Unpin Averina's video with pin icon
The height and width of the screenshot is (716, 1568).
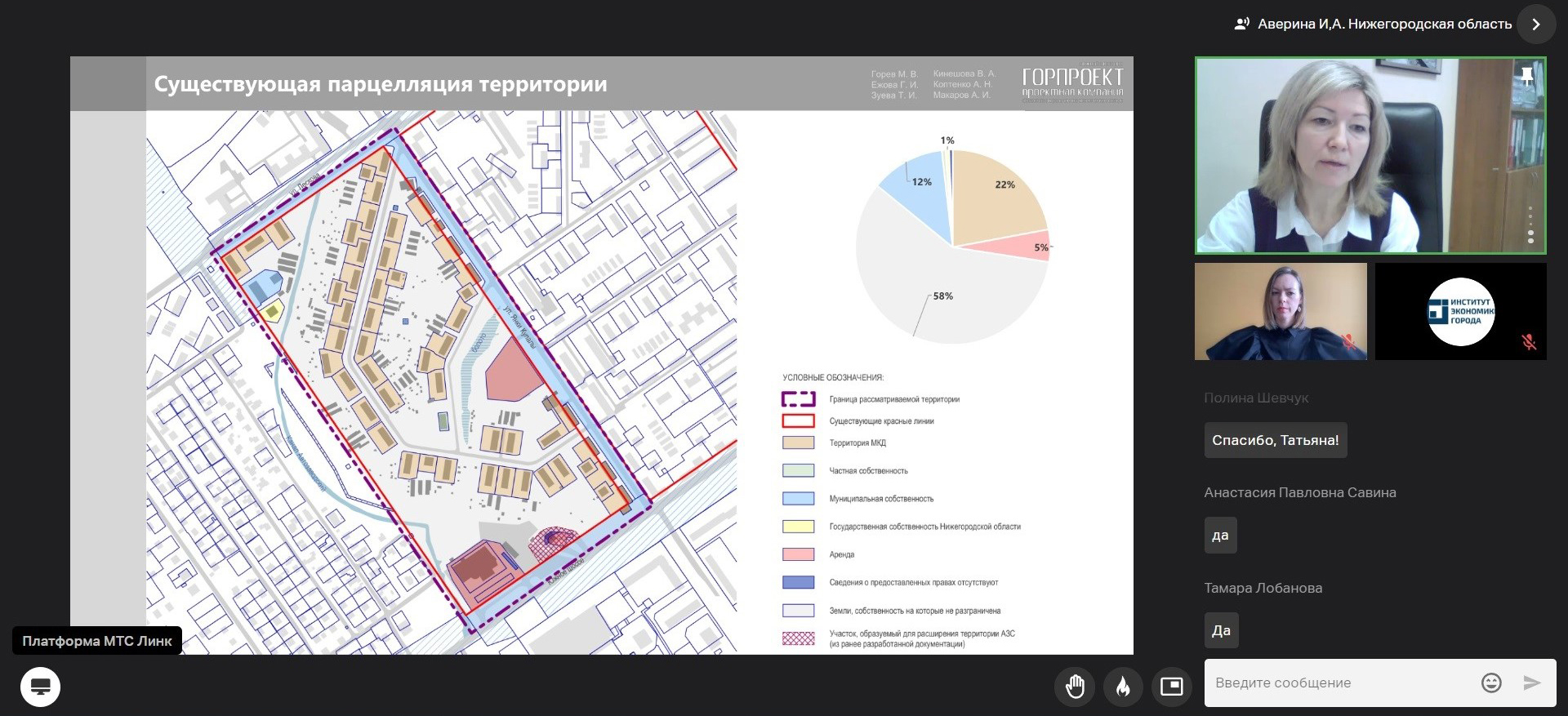(1526, 76)
